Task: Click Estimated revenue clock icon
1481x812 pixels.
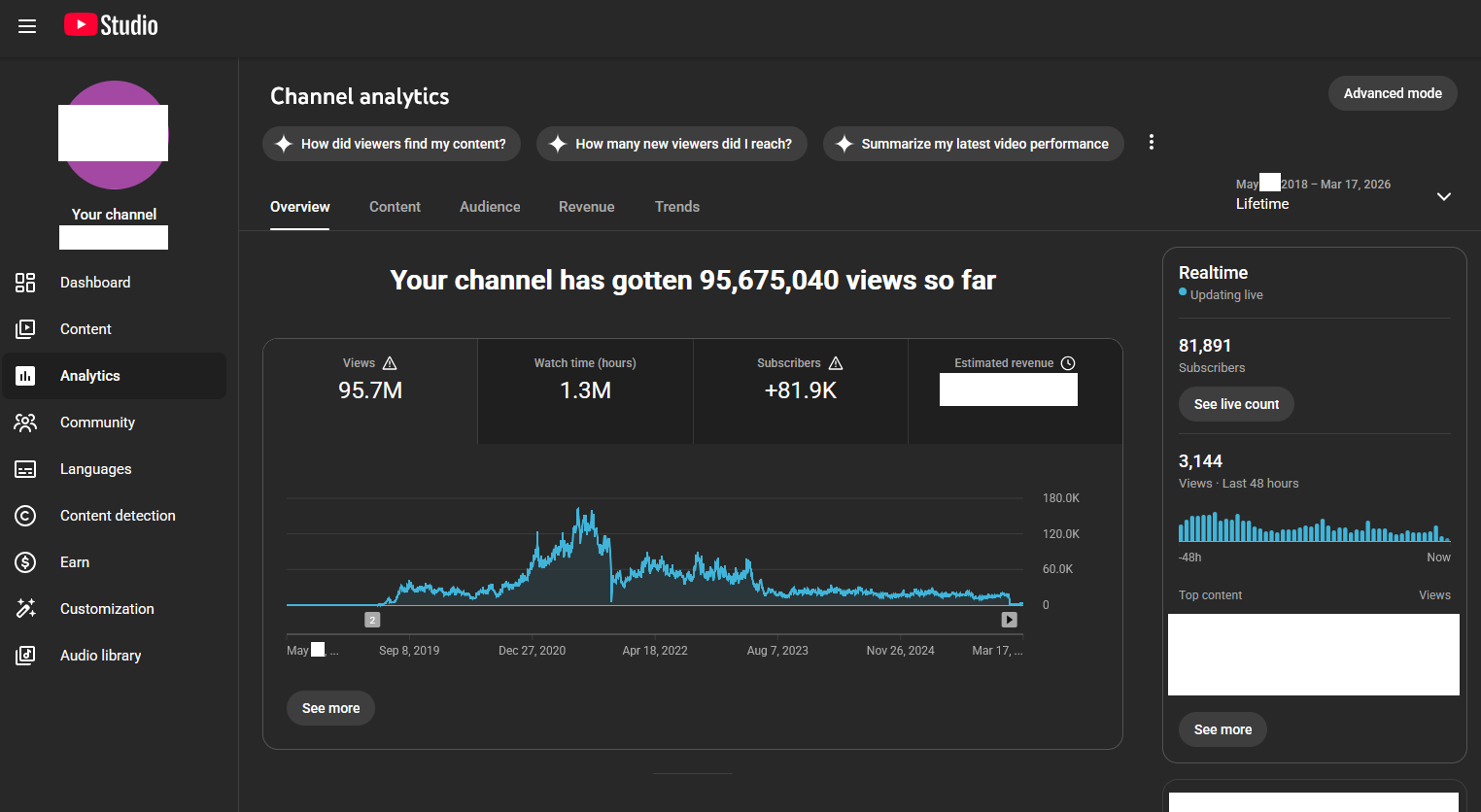Action: (x=1068, y=363)
